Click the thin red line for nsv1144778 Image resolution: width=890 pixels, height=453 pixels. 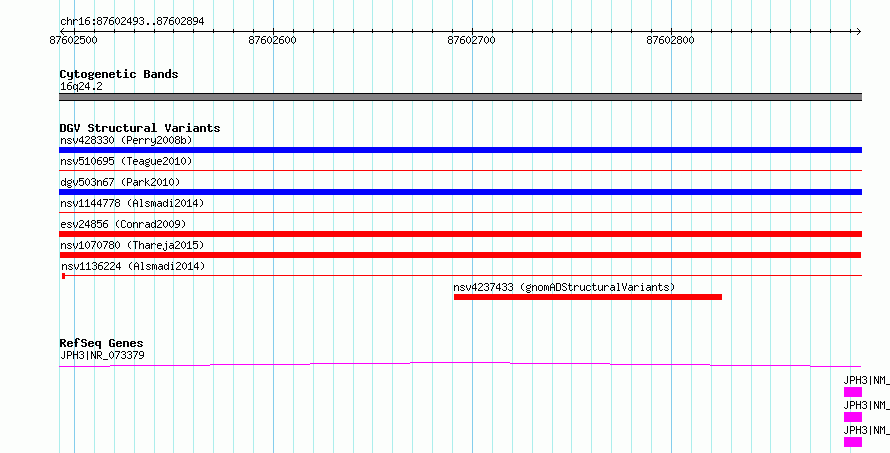460,212
